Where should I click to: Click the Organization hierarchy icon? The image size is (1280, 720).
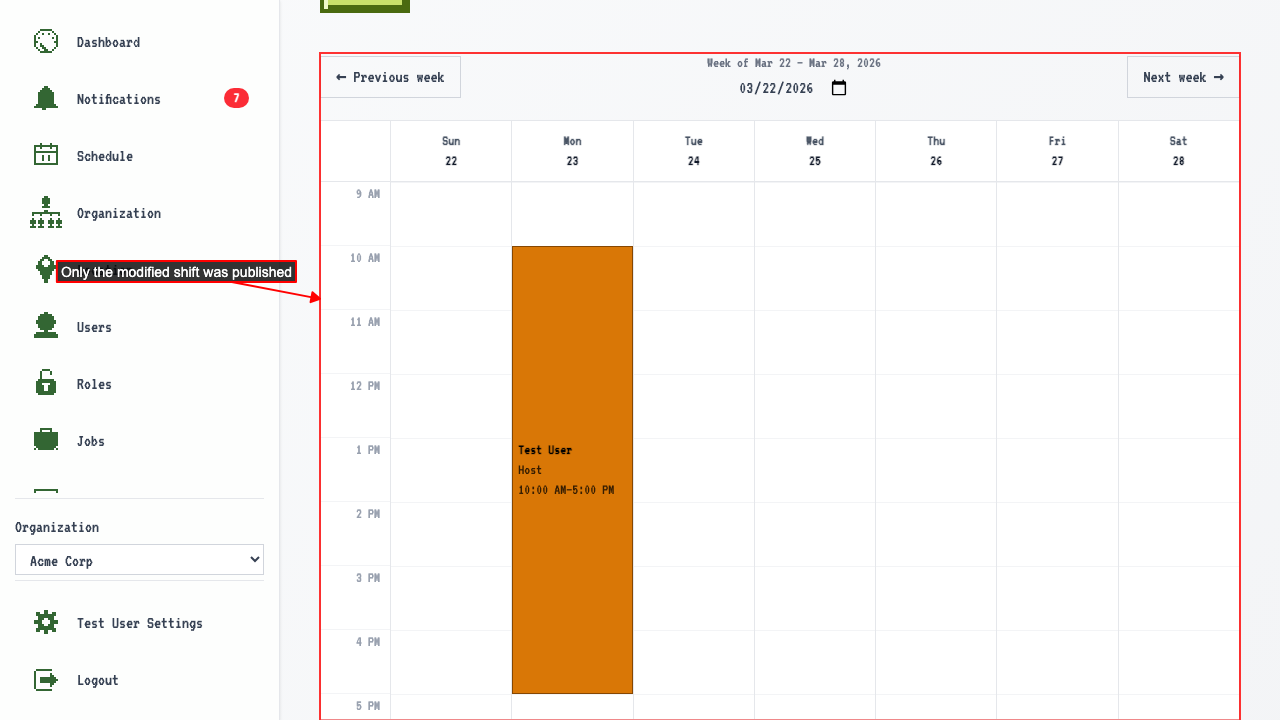click(46, 212)
